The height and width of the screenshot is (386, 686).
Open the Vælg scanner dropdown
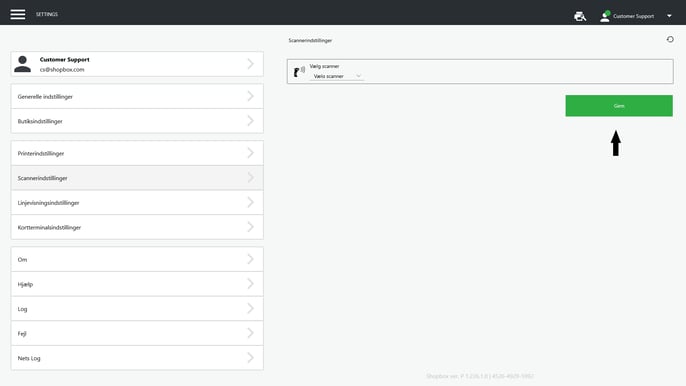pos(336,76)
